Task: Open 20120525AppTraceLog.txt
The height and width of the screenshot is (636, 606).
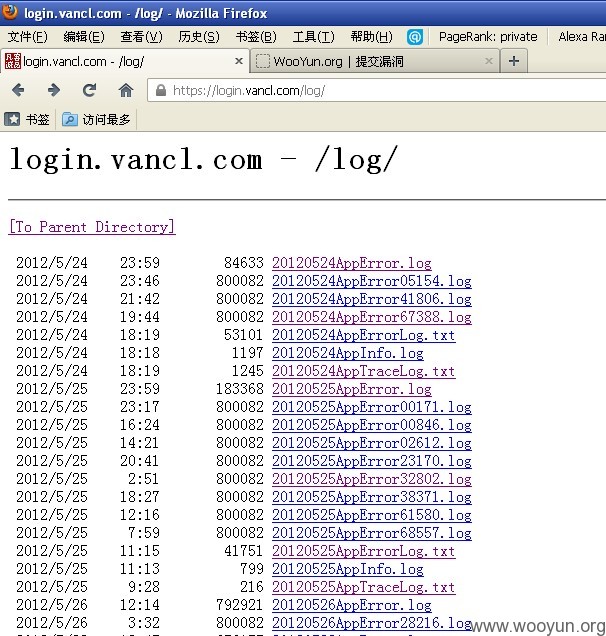Action: (363, 587)
